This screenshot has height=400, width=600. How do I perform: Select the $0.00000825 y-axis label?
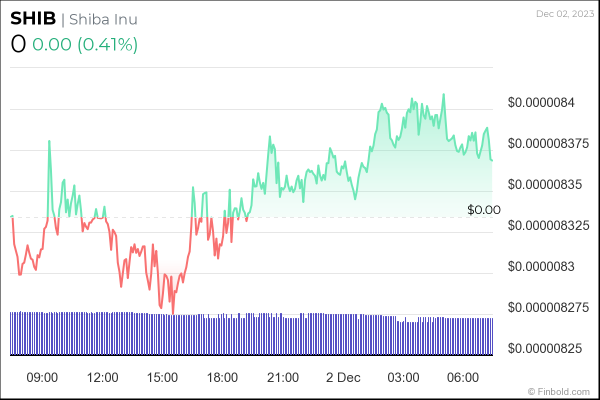[x=543, y=348]
